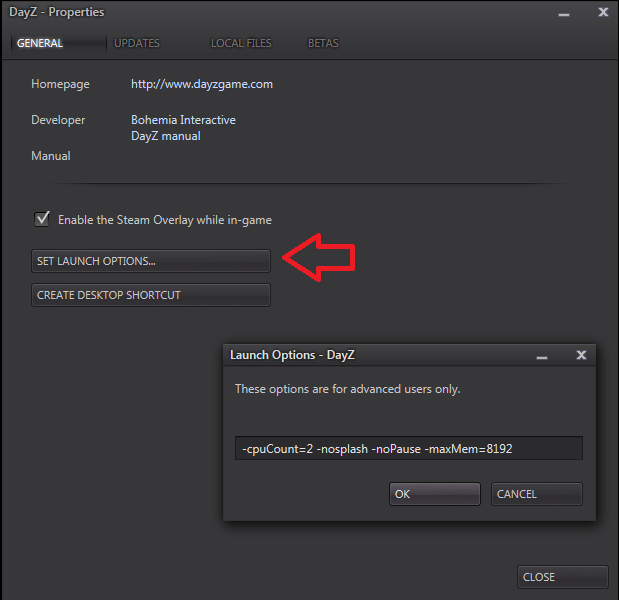Open the DayZ manual link
This screenshot has width=619, height=600.
point(166,136)
